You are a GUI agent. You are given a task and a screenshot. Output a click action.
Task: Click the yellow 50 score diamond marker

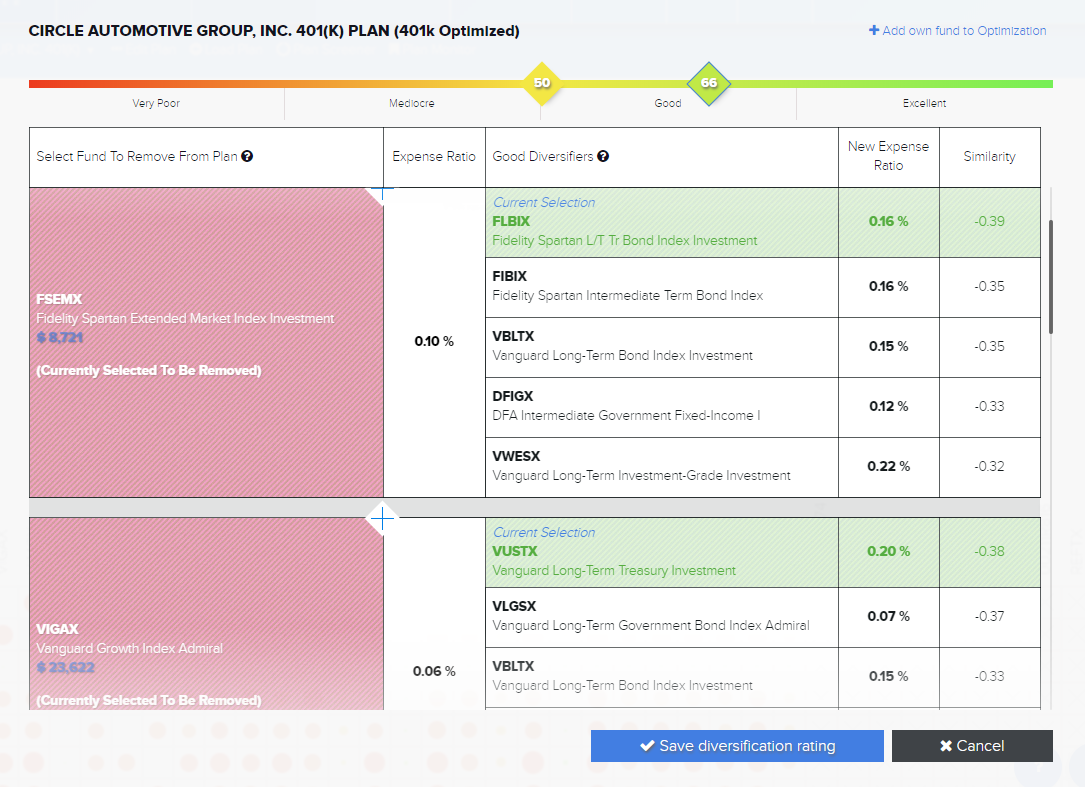(542, 83)
